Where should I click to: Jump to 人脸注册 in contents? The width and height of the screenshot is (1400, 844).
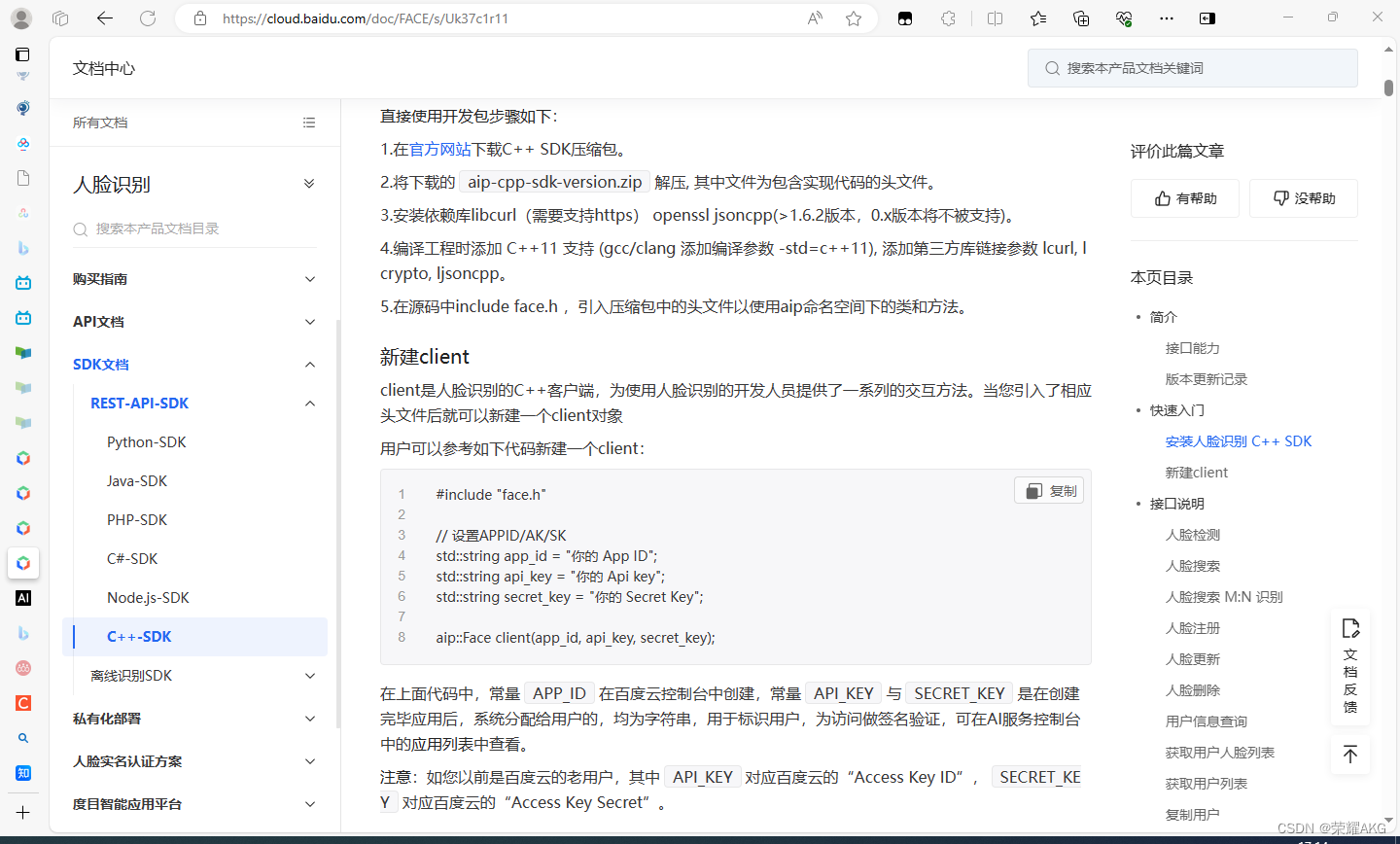point(1193,628)
